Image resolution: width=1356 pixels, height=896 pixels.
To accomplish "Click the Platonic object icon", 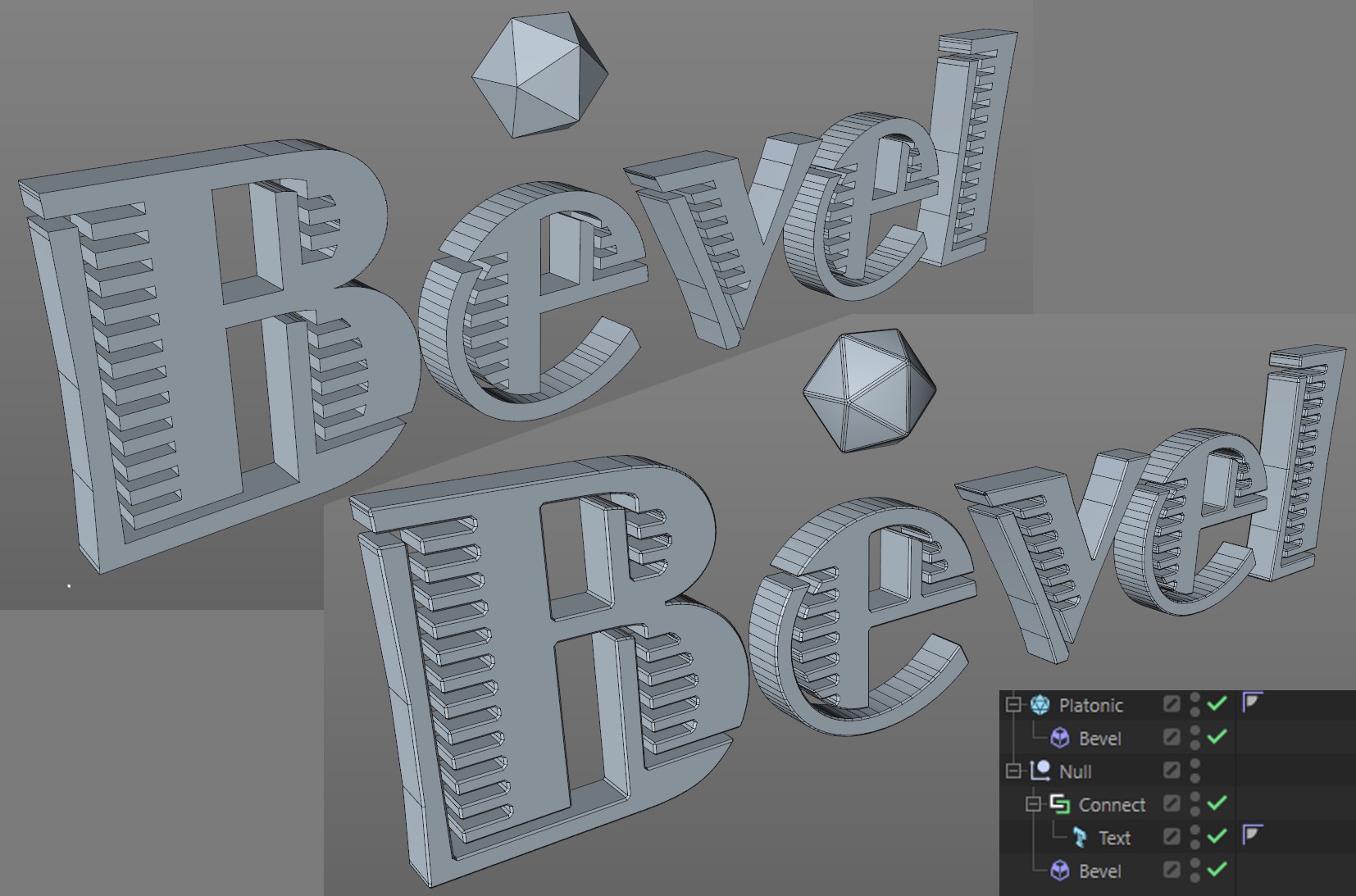I will [1040, 704].
